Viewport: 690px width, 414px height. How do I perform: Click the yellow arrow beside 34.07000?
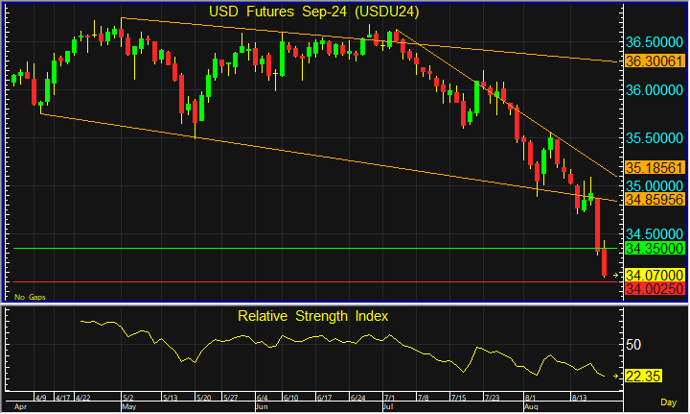click(616, 275)
